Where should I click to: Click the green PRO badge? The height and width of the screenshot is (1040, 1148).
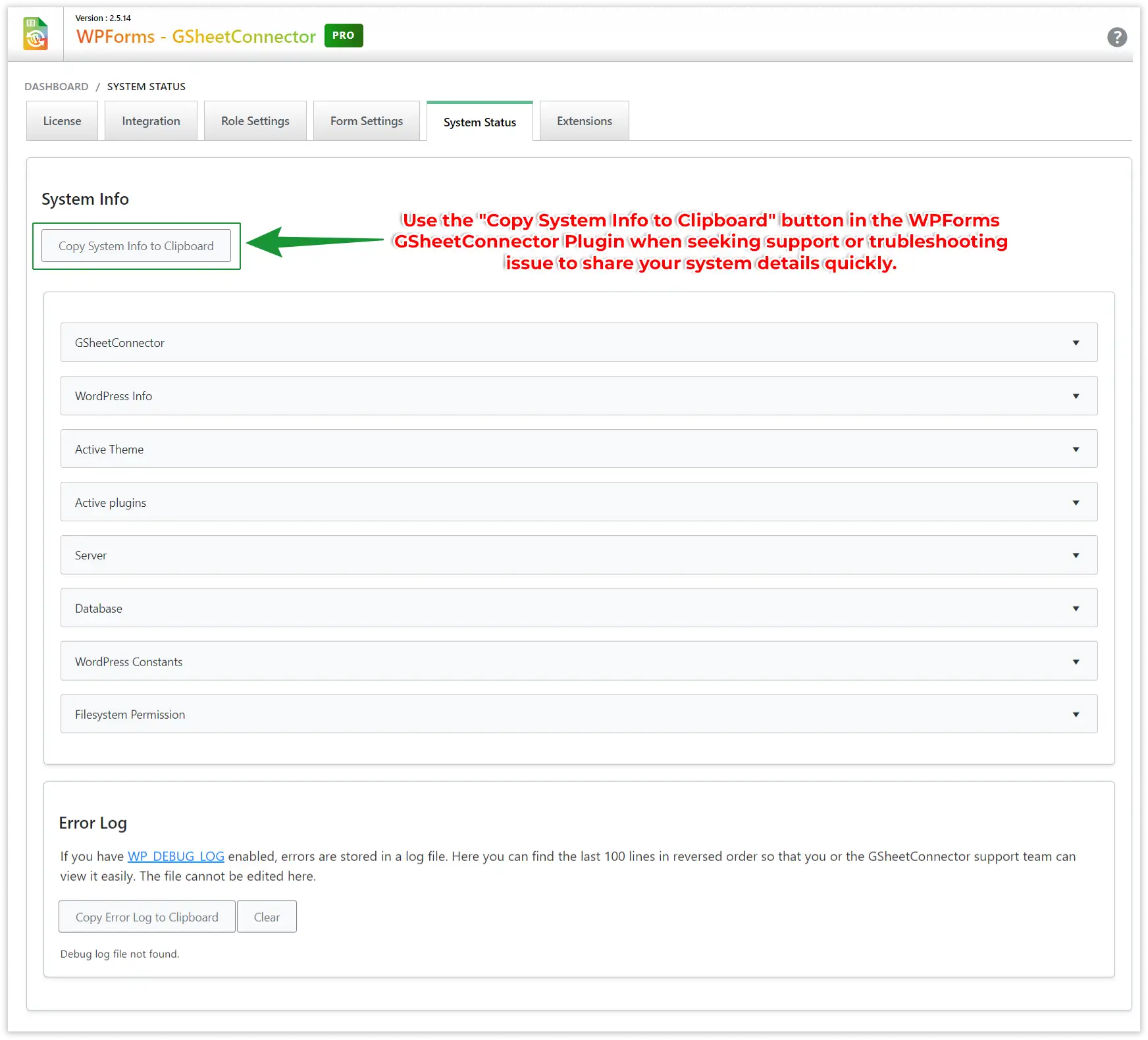(343, 36)
